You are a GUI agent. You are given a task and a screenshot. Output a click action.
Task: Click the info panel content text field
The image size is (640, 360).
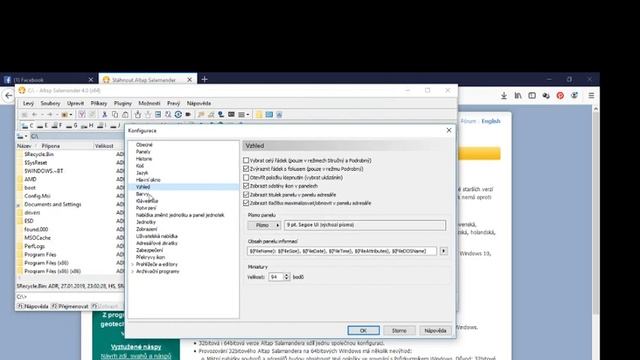pyautogui.click(x=342, y=251)
